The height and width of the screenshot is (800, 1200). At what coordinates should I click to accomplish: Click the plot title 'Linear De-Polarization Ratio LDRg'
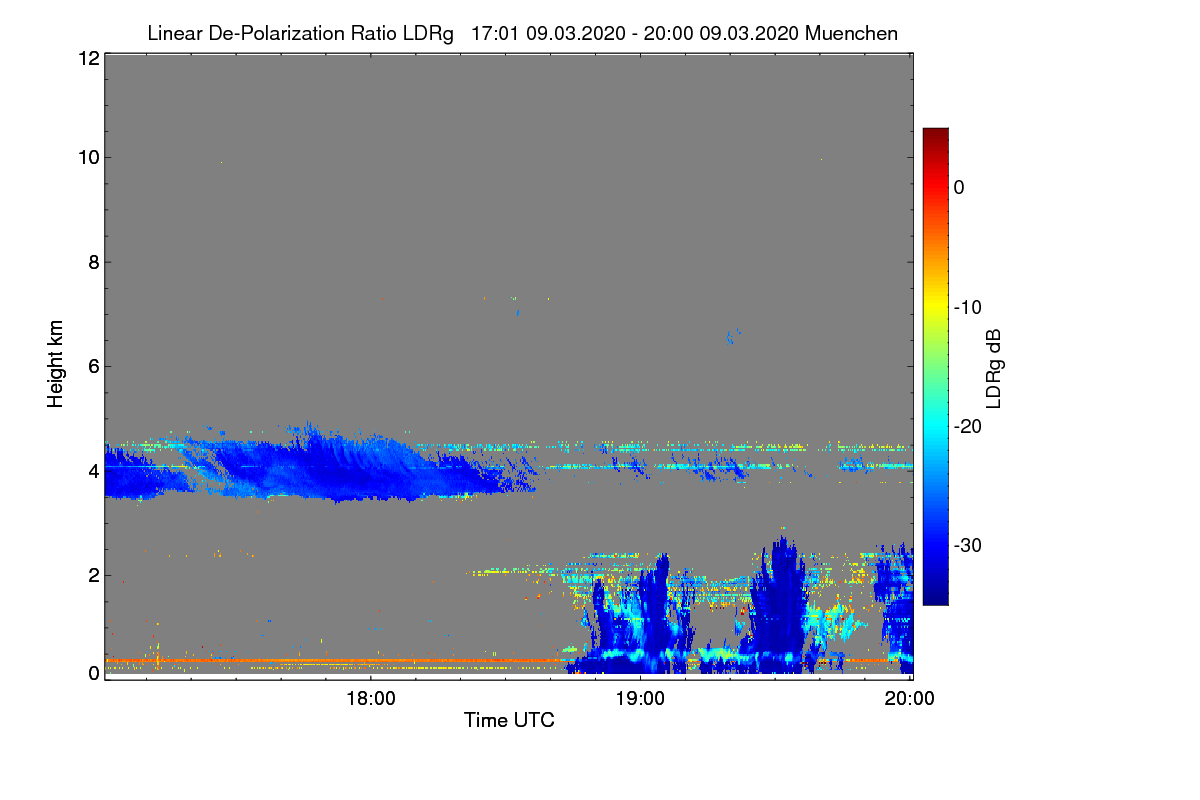point(300,34)
